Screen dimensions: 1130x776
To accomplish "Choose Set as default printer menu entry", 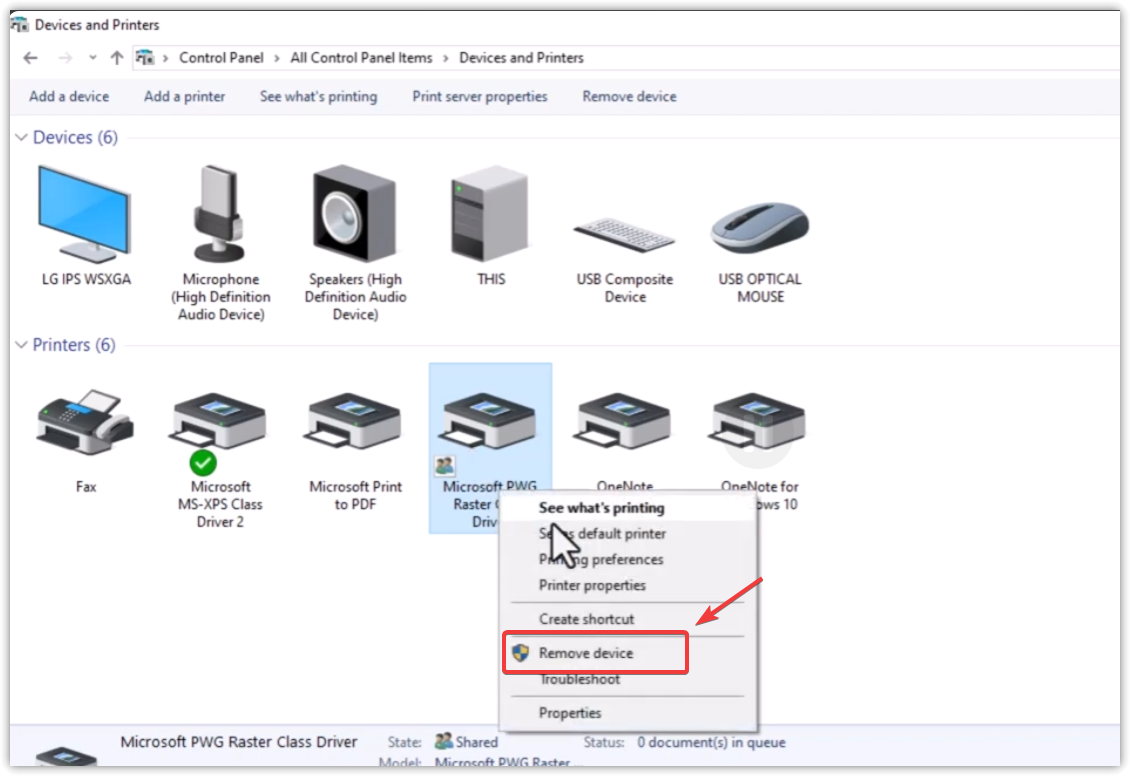I will tap(627, 533).
